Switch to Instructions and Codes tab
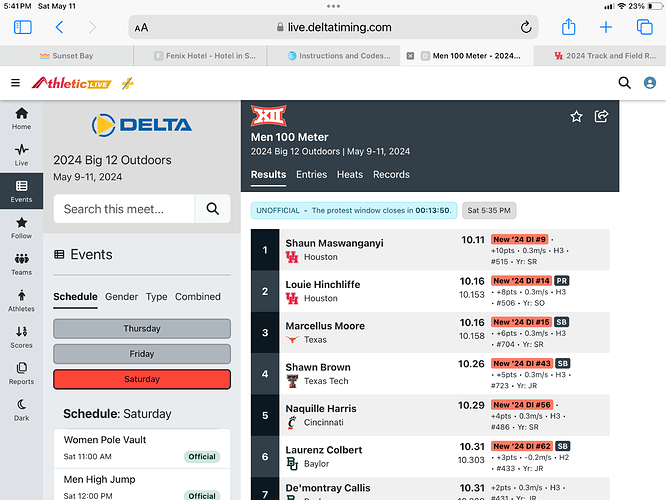Viewport: 666px width, 500px height. click(x=333, y=56)
